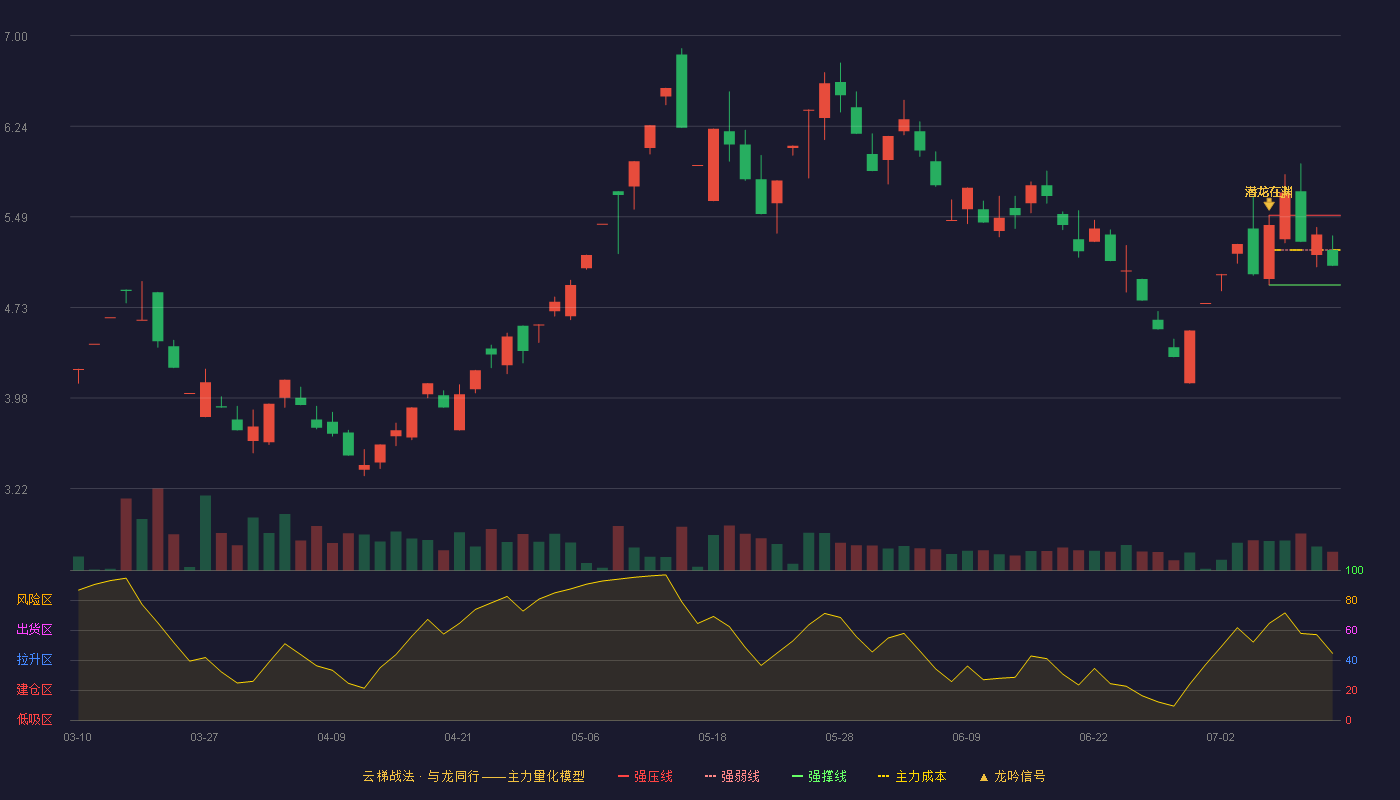
Task: Toggle the 强撑线 legend entry
Action: click(x=819, y=776)
